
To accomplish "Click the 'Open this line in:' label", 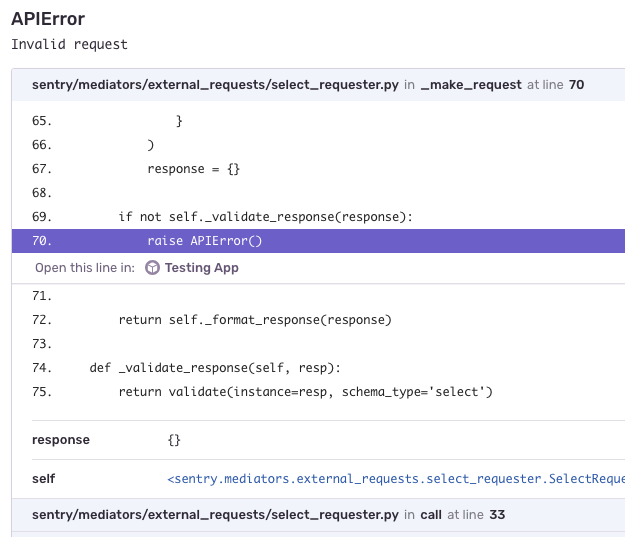I will coord(85,268).
